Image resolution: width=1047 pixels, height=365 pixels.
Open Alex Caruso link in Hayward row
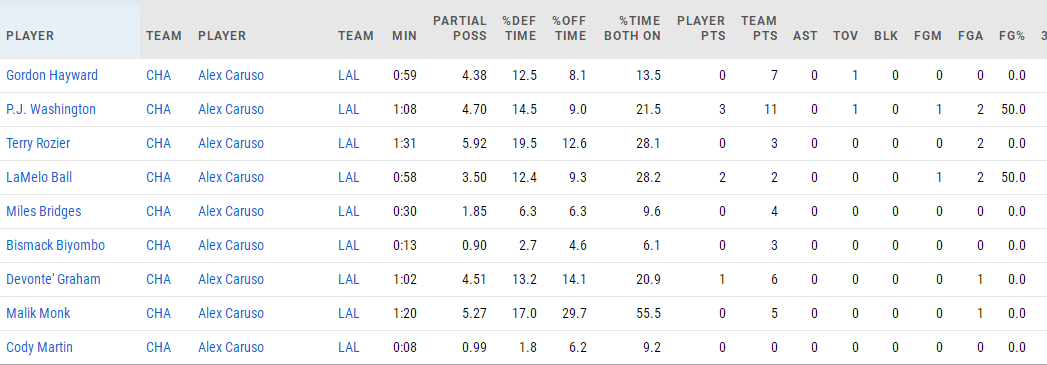point(231,75)
